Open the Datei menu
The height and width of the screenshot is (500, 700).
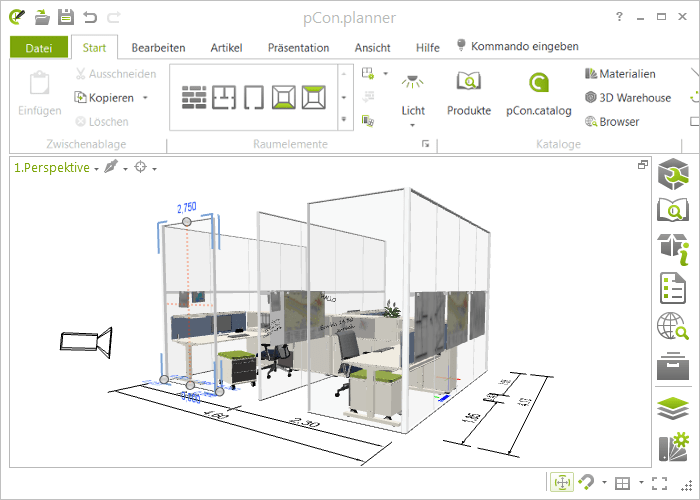[x=39, y=48]
